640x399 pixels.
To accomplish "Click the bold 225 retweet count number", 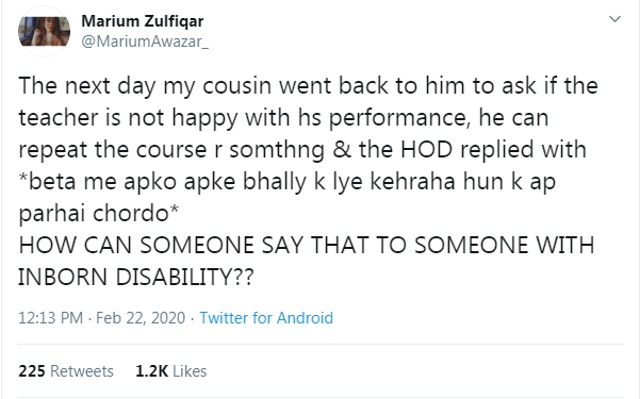I will pos(32,371).
